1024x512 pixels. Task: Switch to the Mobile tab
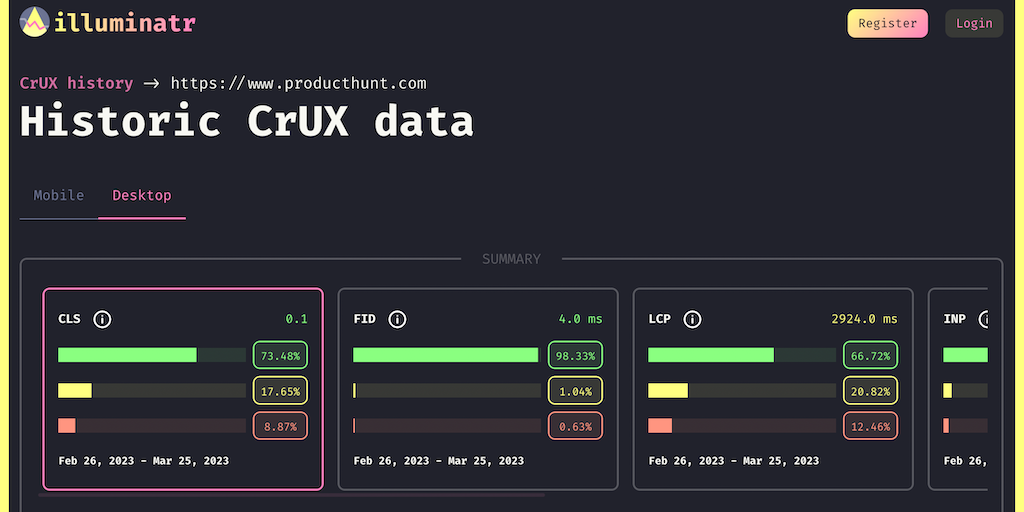point(59,195)
